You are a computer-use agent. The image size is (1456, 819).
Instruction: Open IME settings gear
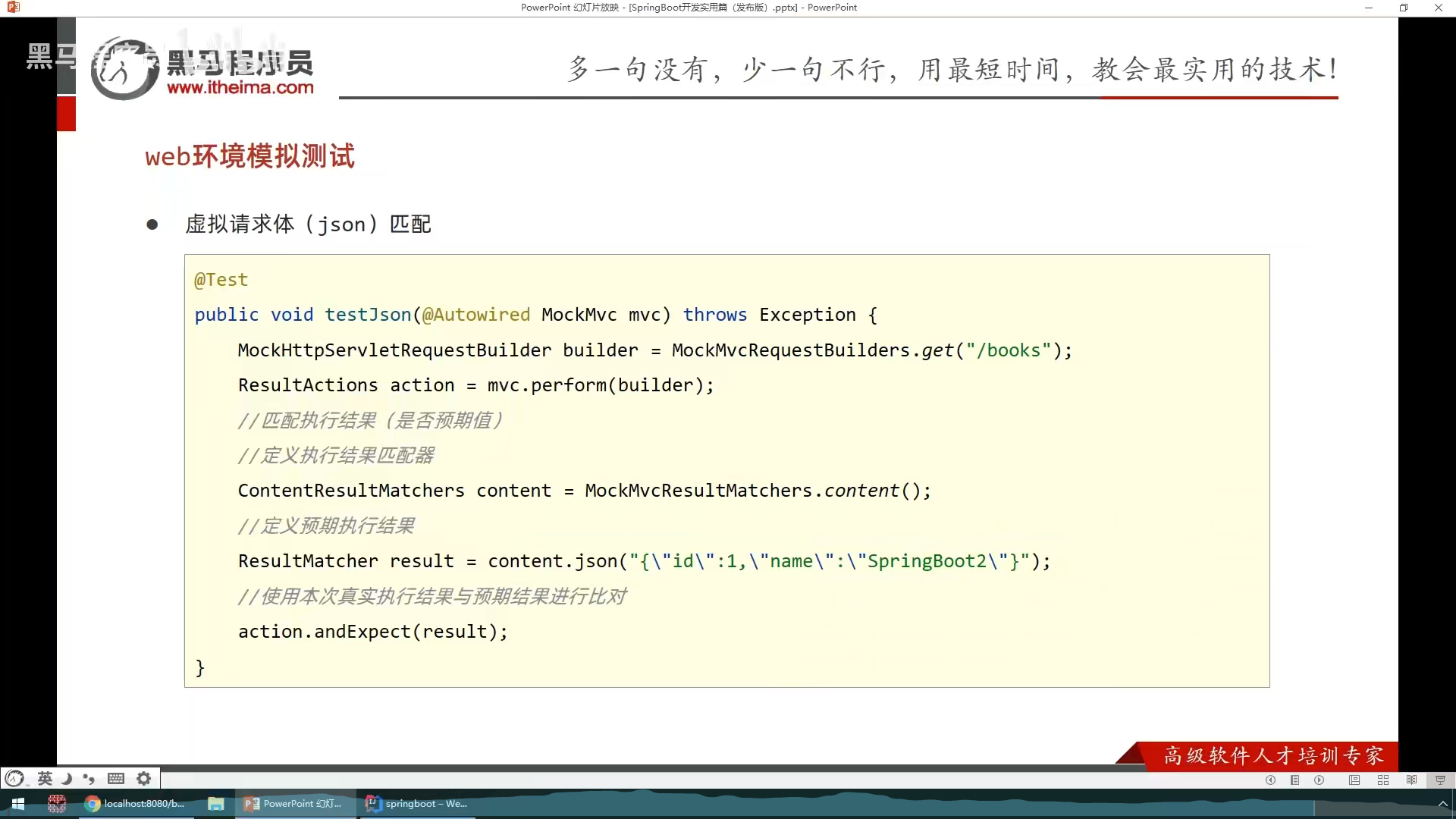pyautogui.click(x=143, y=778)
